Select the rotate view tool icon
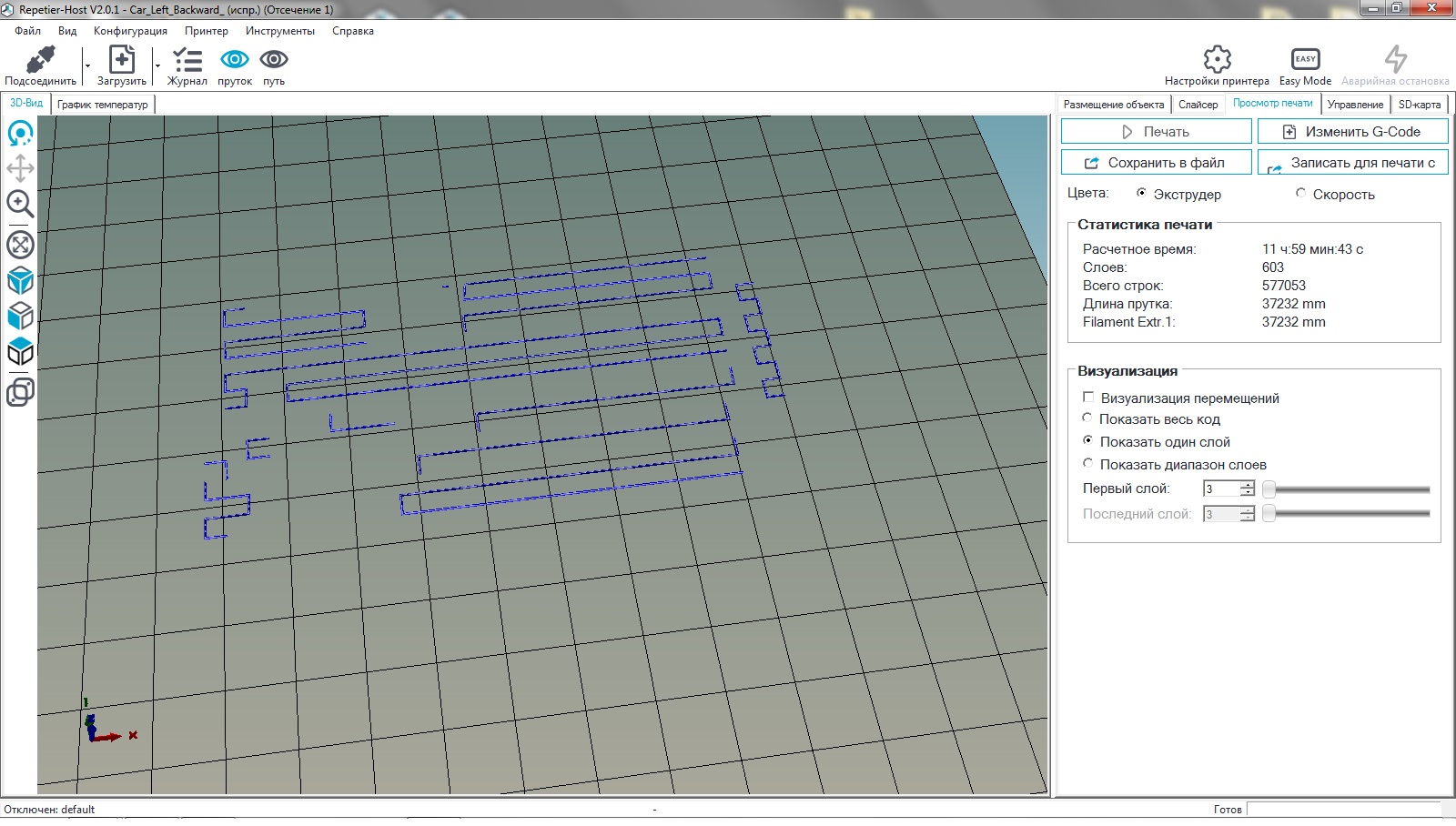The image size is (1456, 826). (20, 134)
